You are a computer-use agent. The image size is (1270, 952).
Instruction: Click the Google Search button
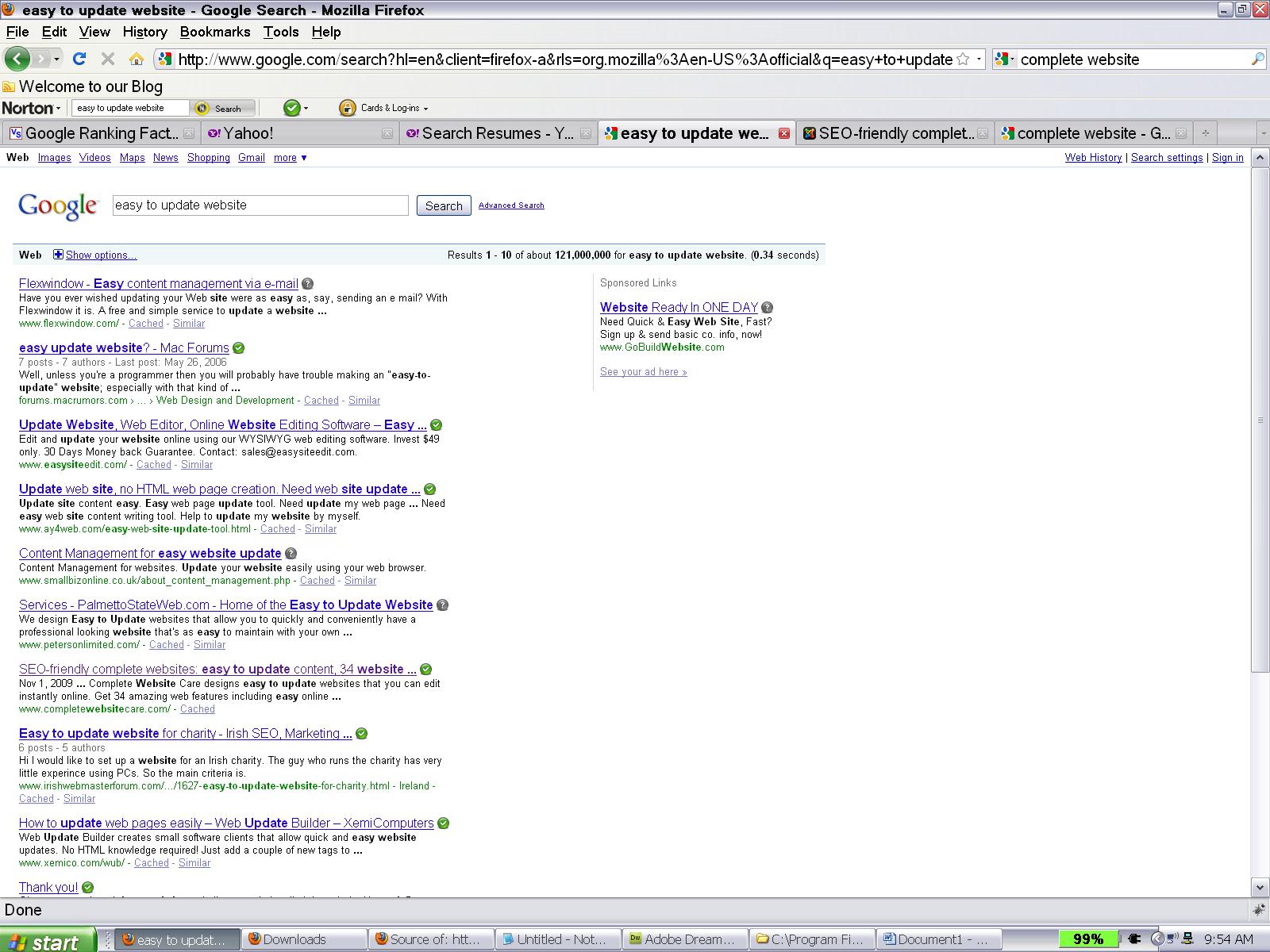444,205
